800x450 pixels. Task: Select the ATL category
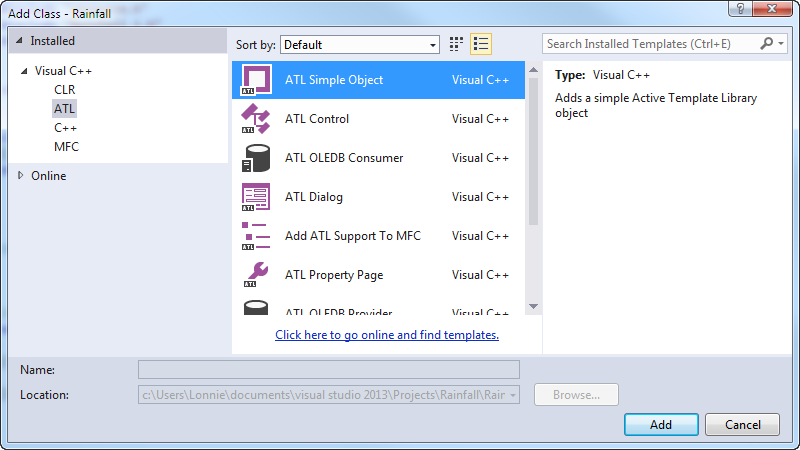click(x=64, y=109)
